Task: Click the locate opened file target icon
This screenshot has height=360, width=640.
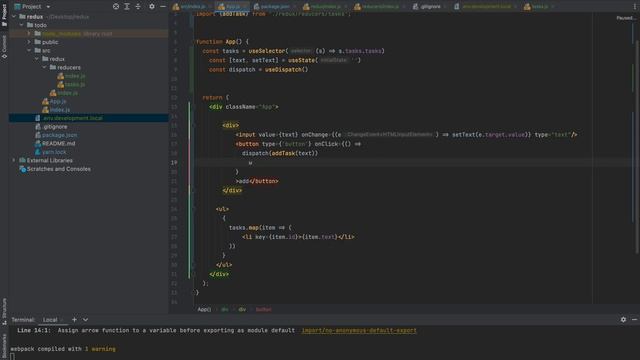Action: coord(116,7)
